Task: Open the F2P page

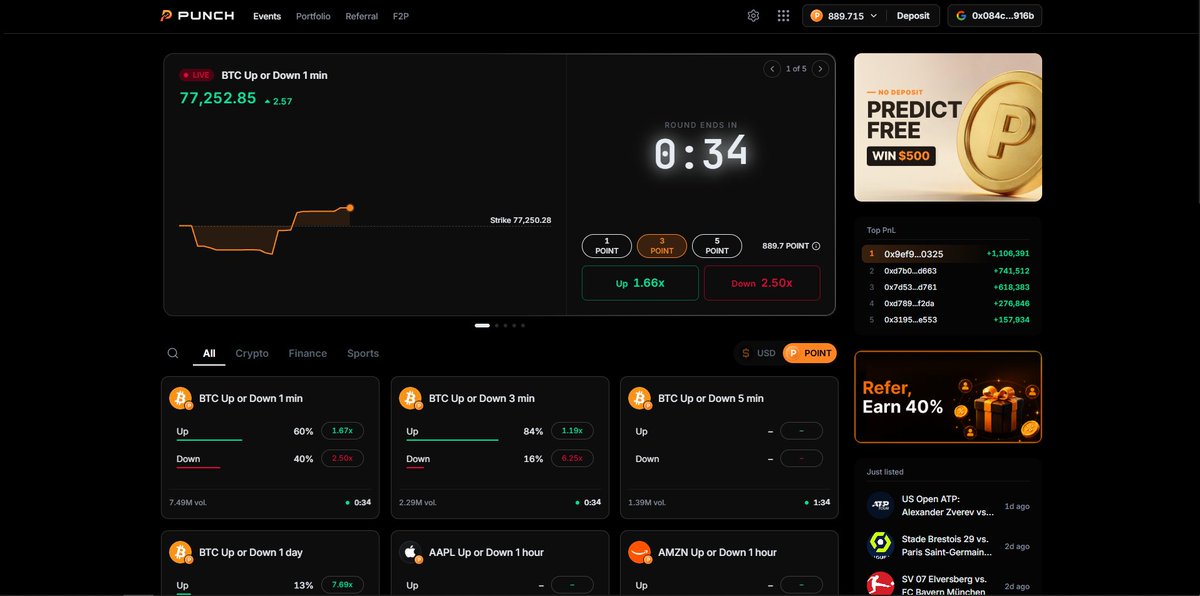Action: coord(401,16)
